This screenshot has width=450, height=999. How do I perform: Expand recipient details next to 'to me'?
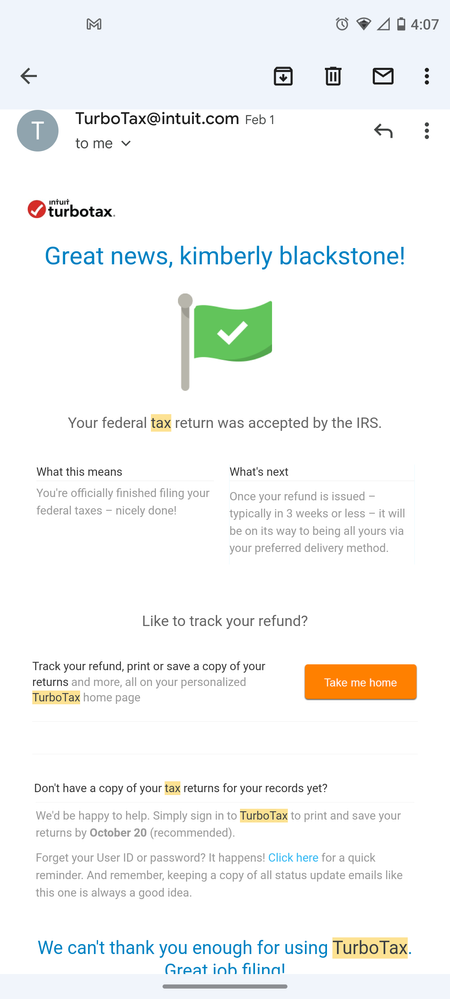tap(126, 144)
